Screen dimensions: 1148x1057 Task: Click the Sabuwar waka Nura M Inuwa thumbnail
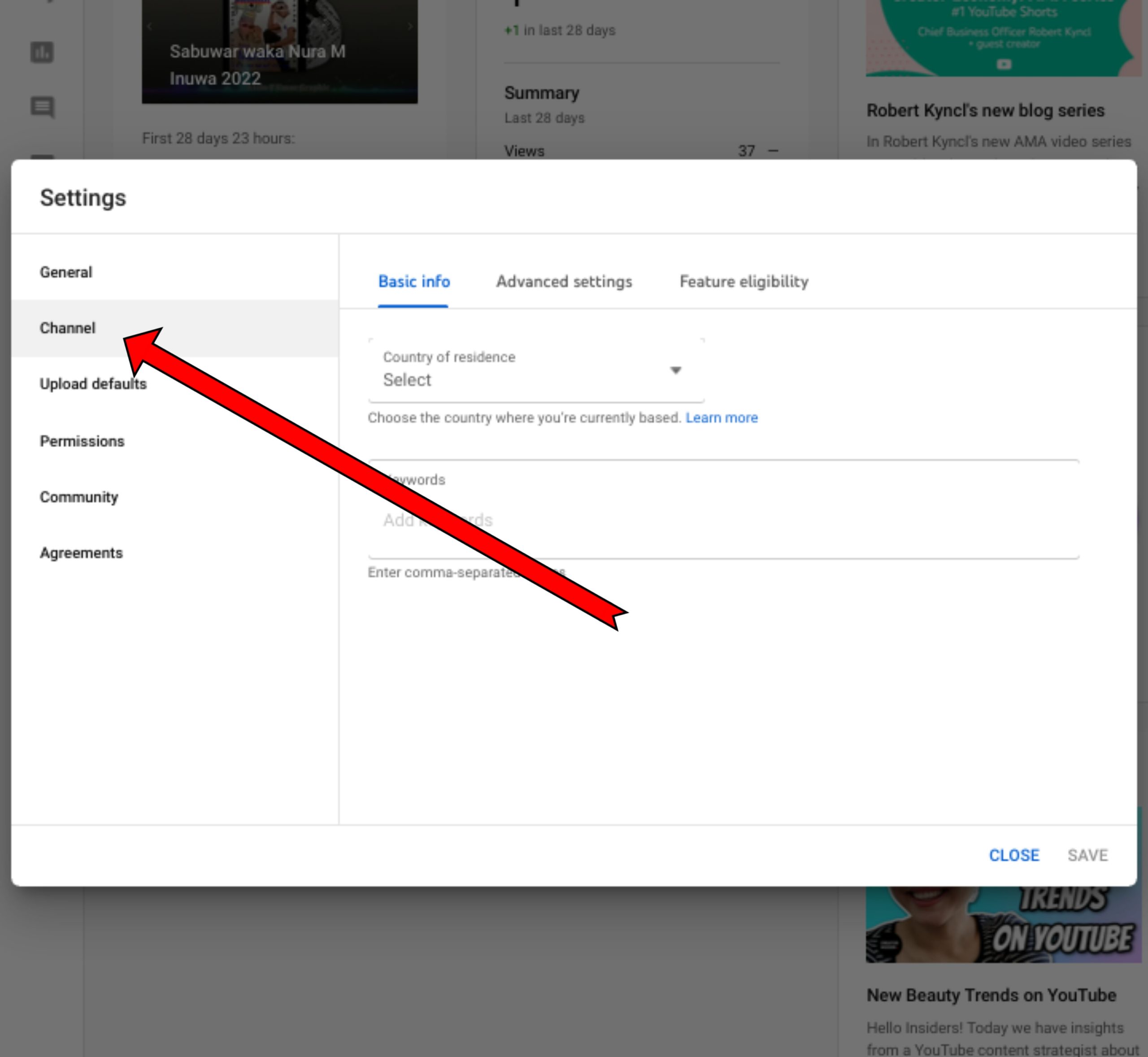click(279, 52)
